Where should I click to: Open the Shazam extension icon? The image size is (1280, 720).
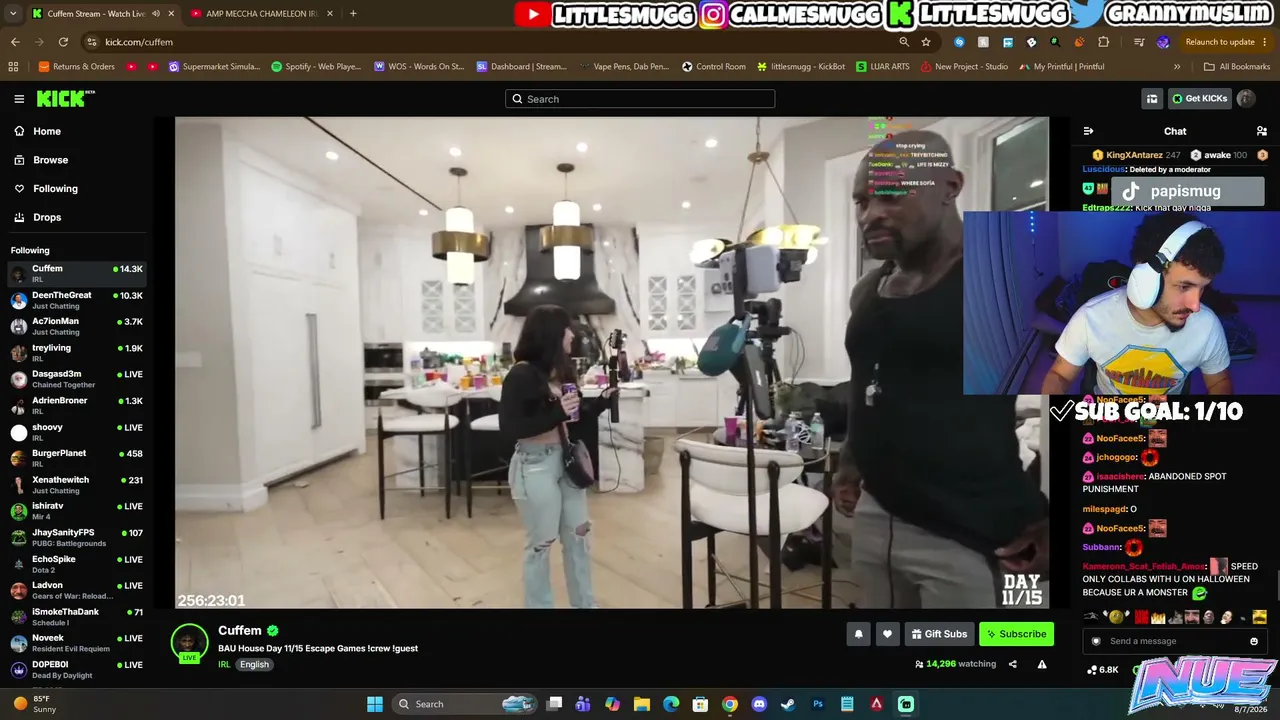coord(960,42)
